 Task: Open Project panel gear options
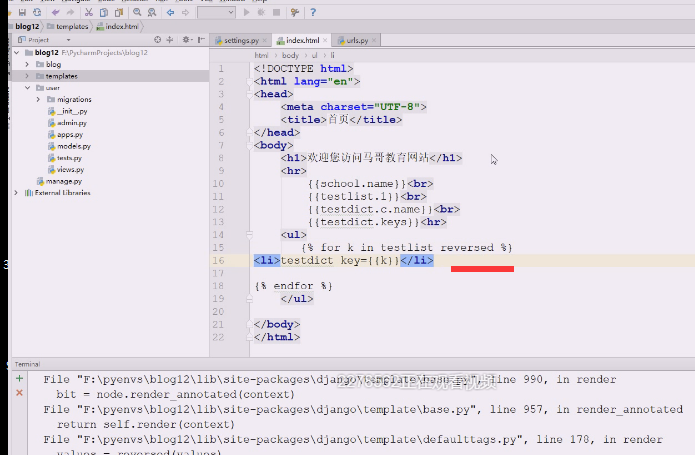point(187,40)
